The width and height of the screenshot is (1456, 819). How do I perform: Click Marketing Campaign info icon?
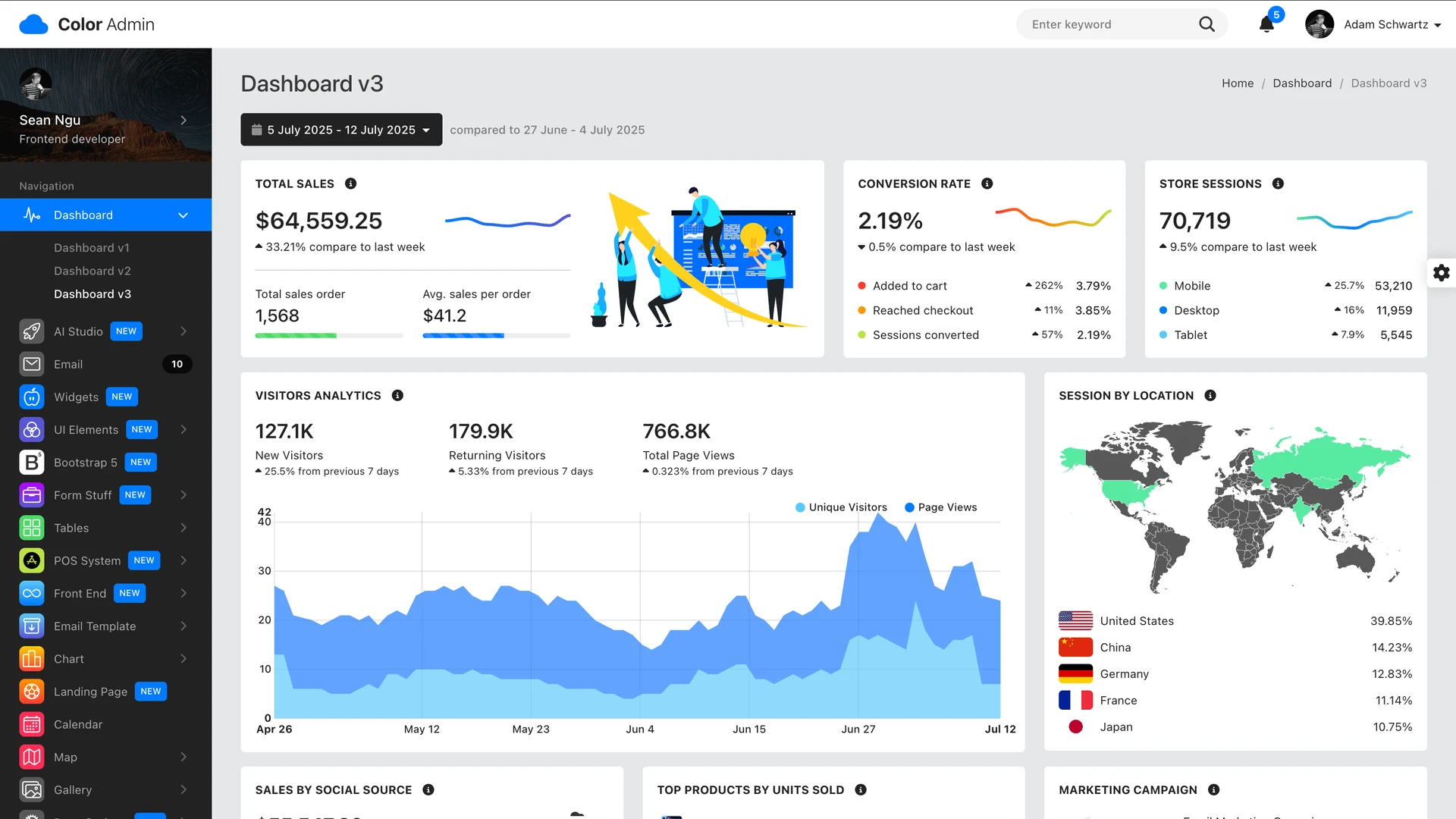point(1213,789)
